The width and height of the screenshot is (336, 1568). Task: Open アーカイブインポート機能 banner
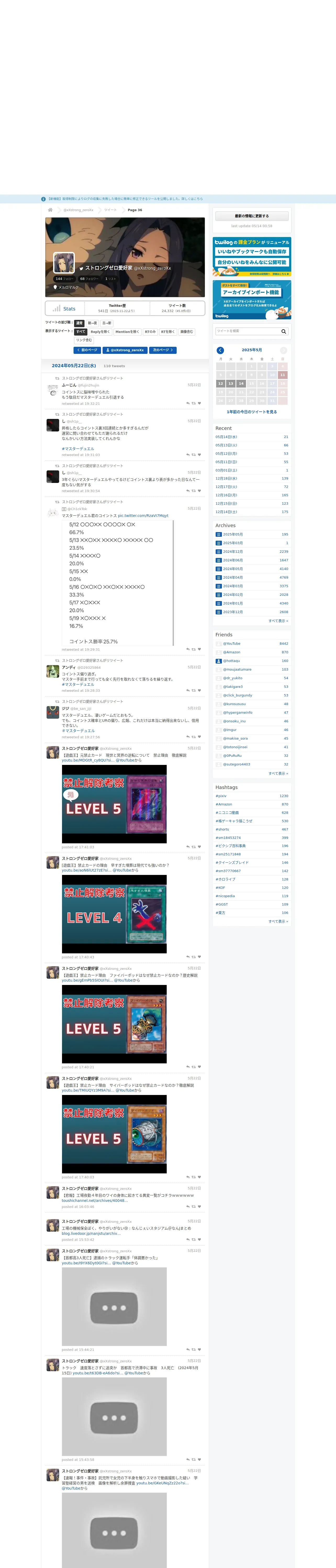pyautogui.click(x=252, y=300)
